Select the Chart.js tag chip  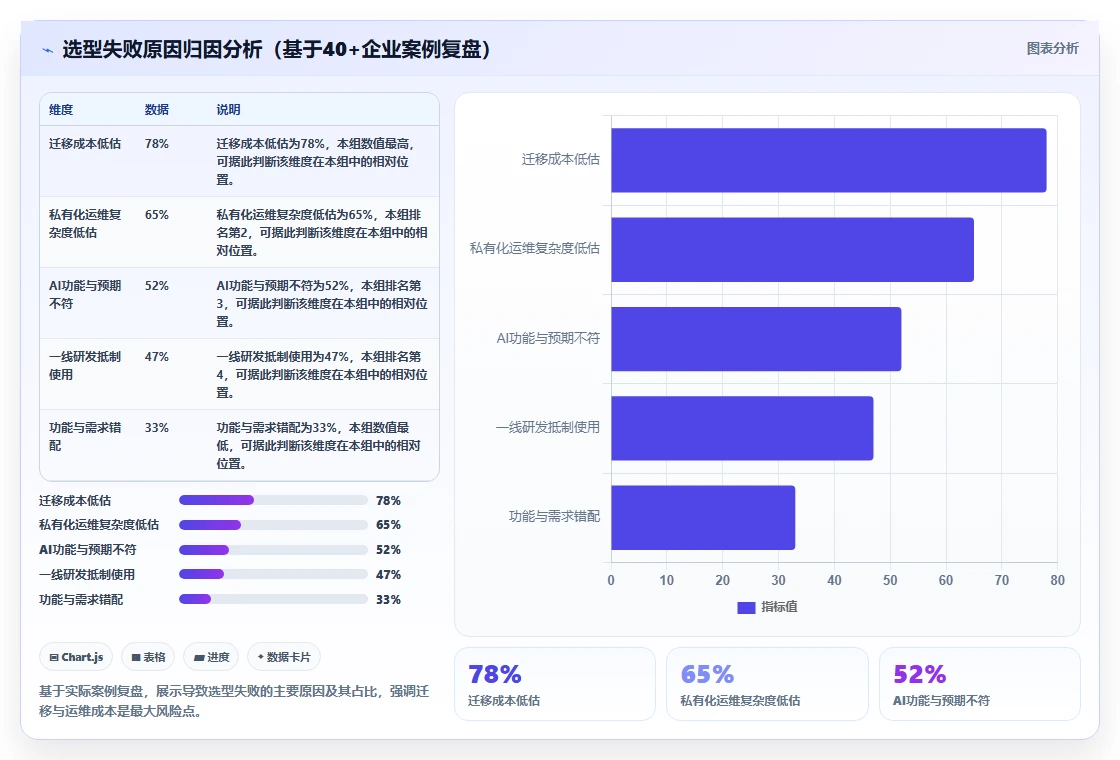76,657
